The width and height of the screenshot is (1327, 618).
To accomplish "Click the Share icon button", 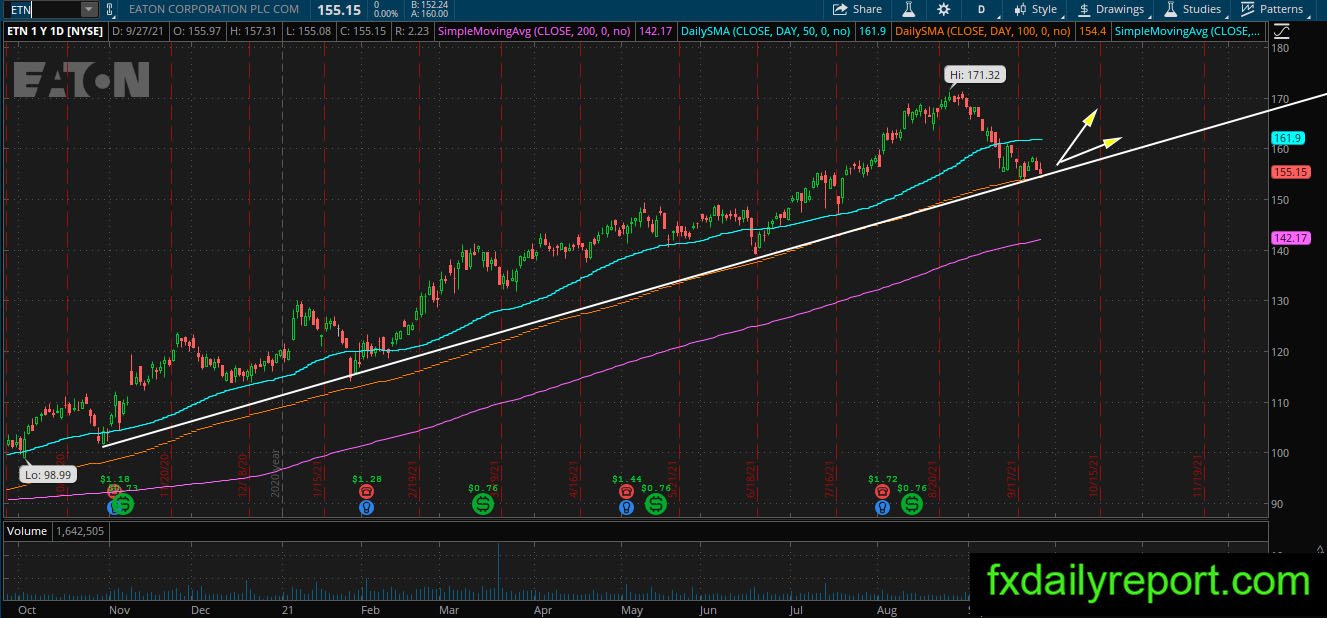I will pyautogui.click(x=857, y=9).
